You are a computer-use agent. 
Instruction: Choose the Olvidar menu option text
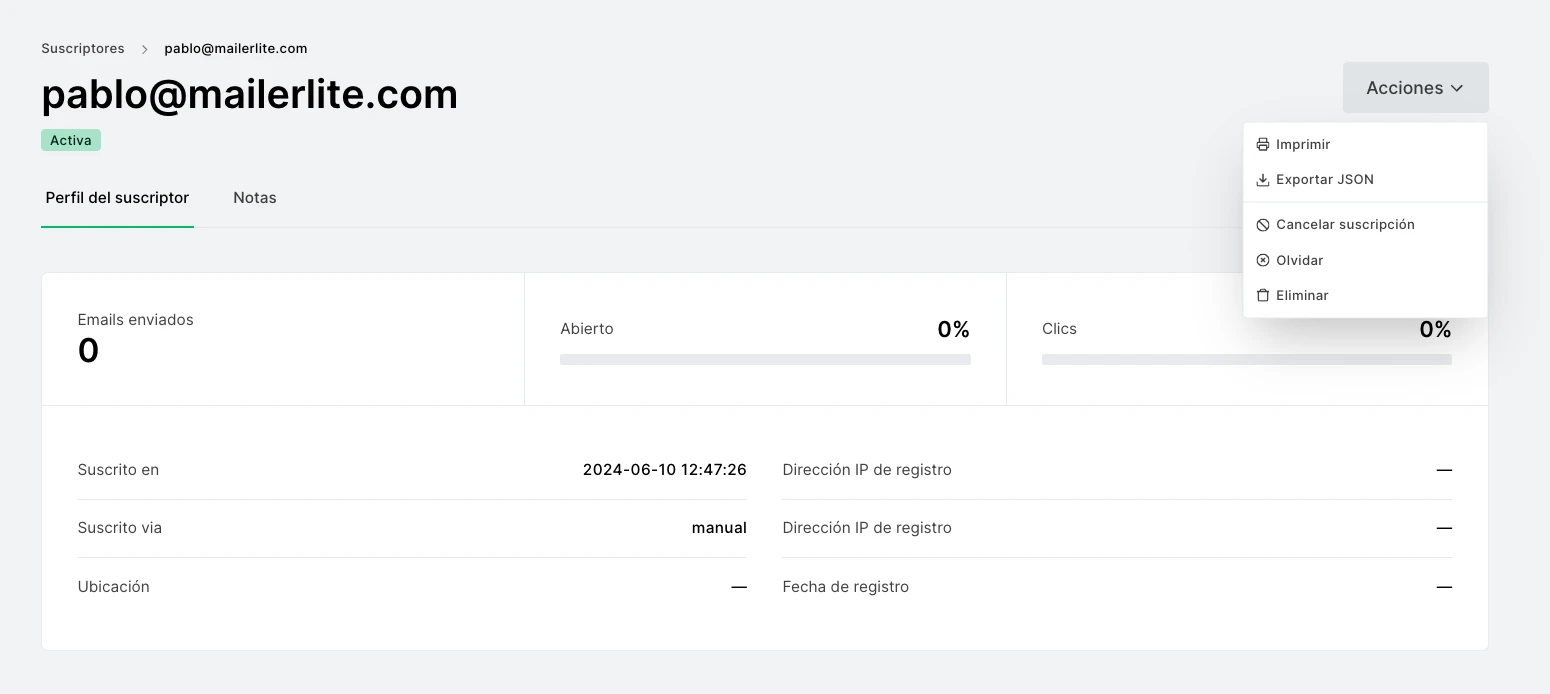1299,261
